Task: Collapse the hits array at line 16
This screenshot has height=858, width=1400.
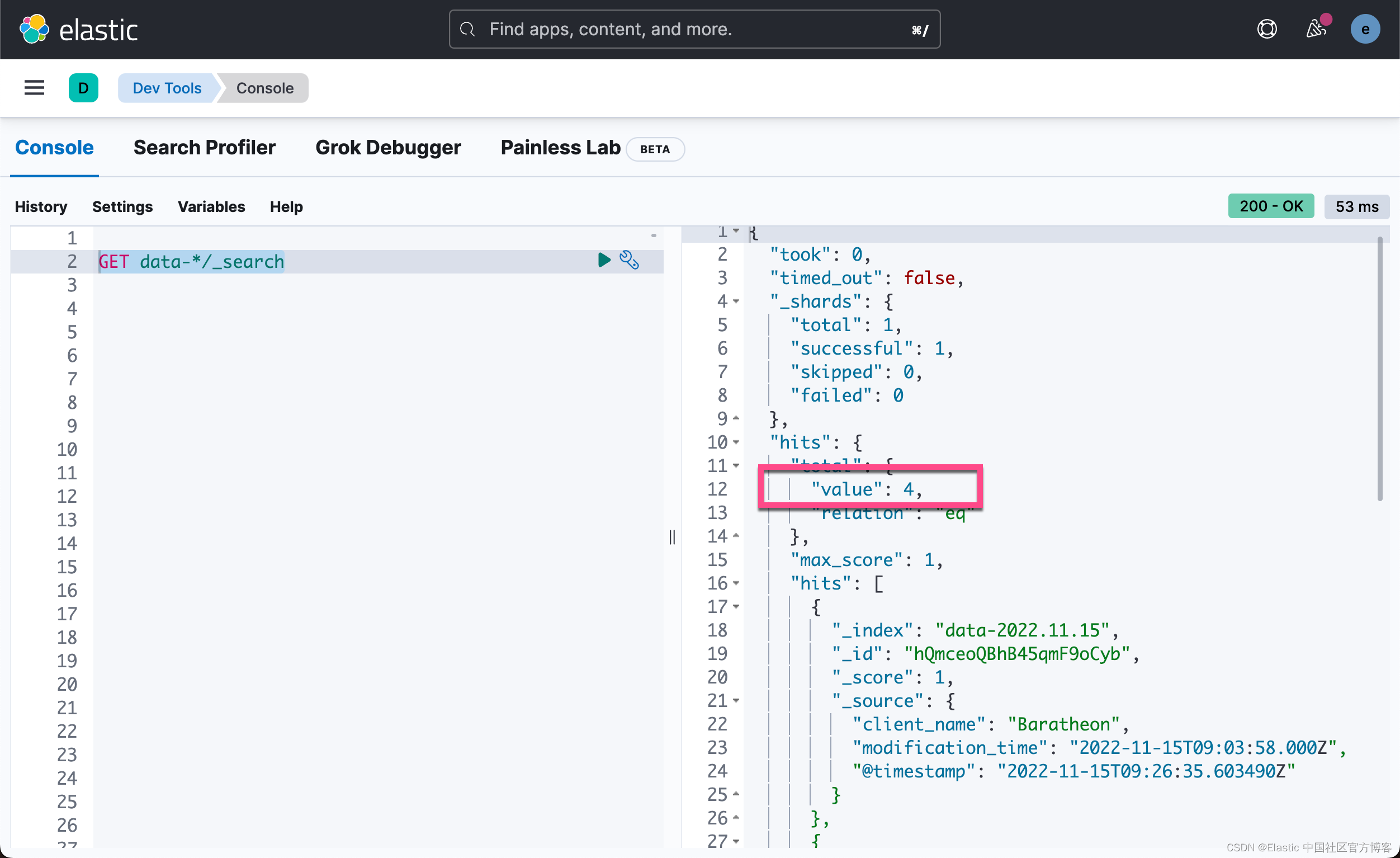Action: click(x=736, y=583)
